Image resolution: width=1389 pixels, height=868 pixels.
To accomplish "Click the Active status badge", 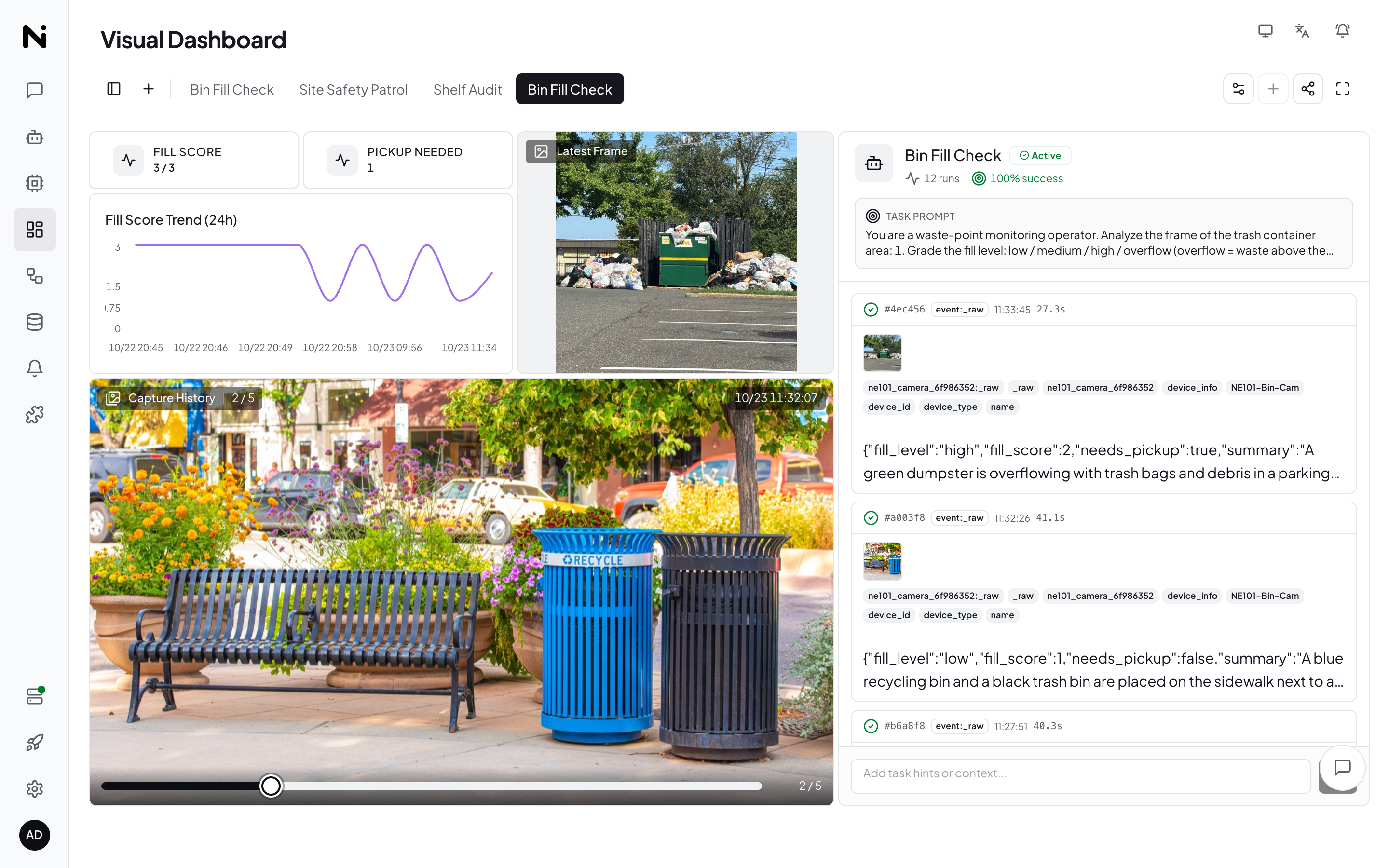I will (1040, 156).
